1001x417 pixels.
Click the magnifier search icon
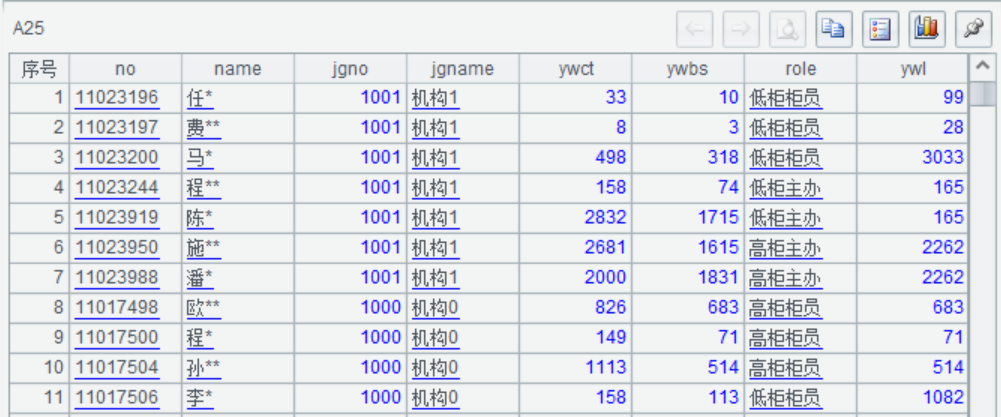click(788, 29)
